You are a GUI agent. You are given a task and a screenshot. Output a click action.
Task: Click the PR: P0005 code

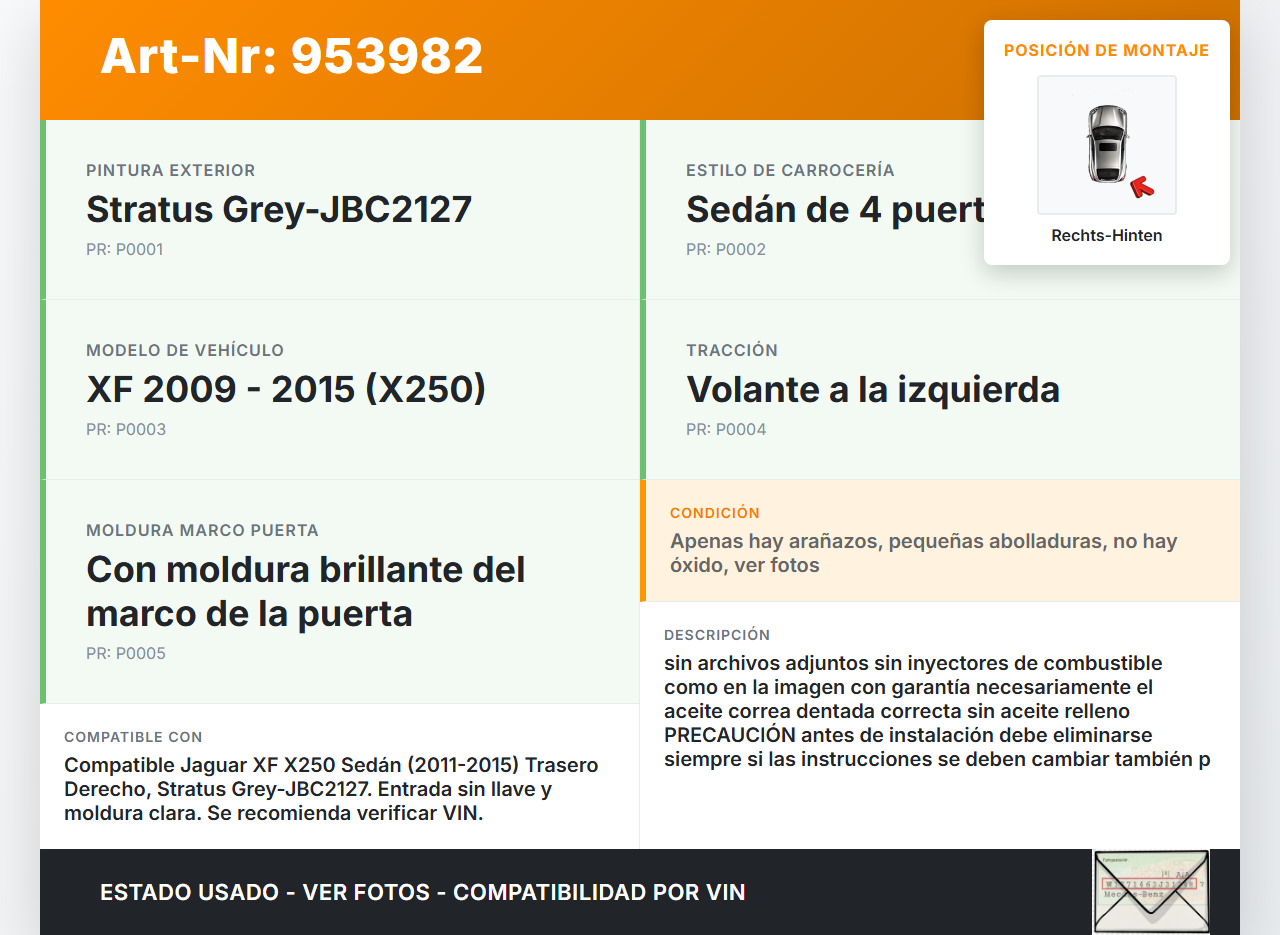click(x=126, y=654)
